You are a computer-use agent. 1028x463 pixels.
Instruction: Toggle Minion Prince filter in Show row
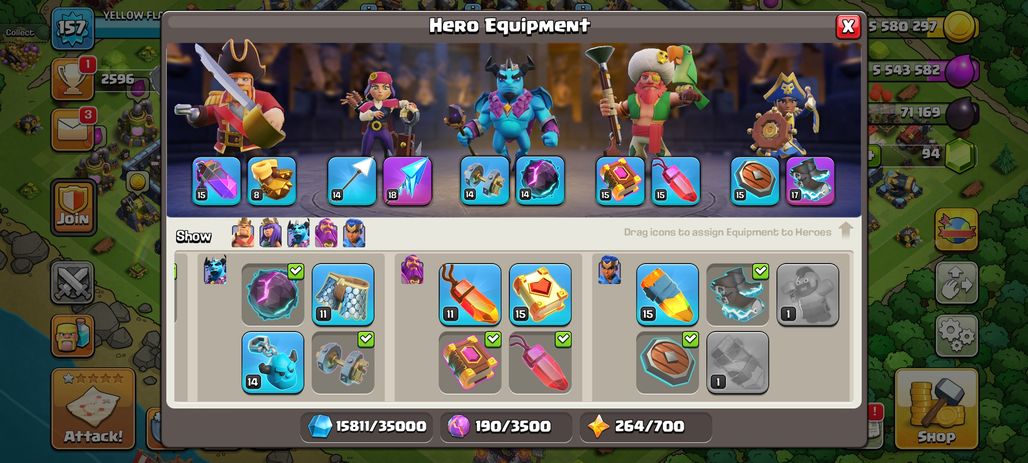298,233
